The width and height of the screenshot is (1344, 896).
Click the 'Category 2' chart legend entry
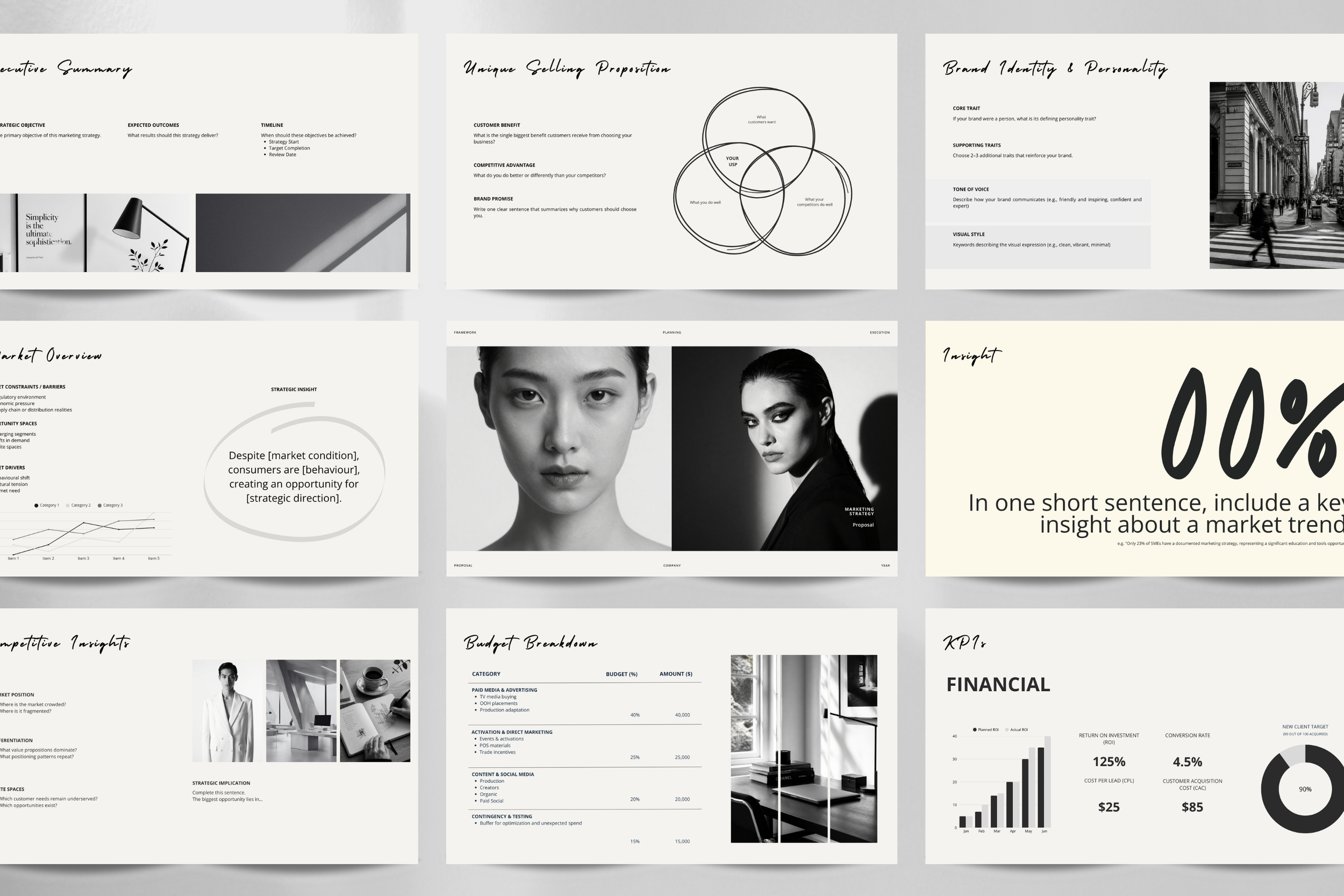tap(78, 505)
